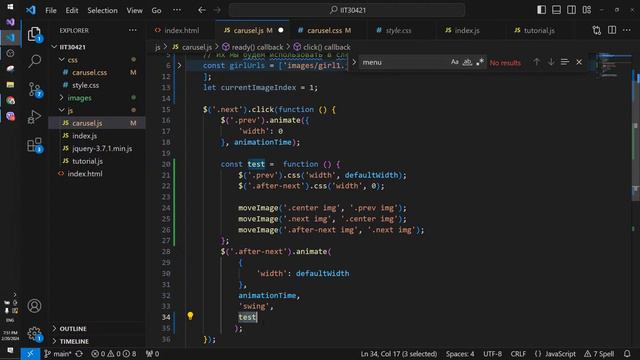640x360 pixels.
Task: Toggle Use Regular Expression in find widget
Action: [x=480, y=62]
